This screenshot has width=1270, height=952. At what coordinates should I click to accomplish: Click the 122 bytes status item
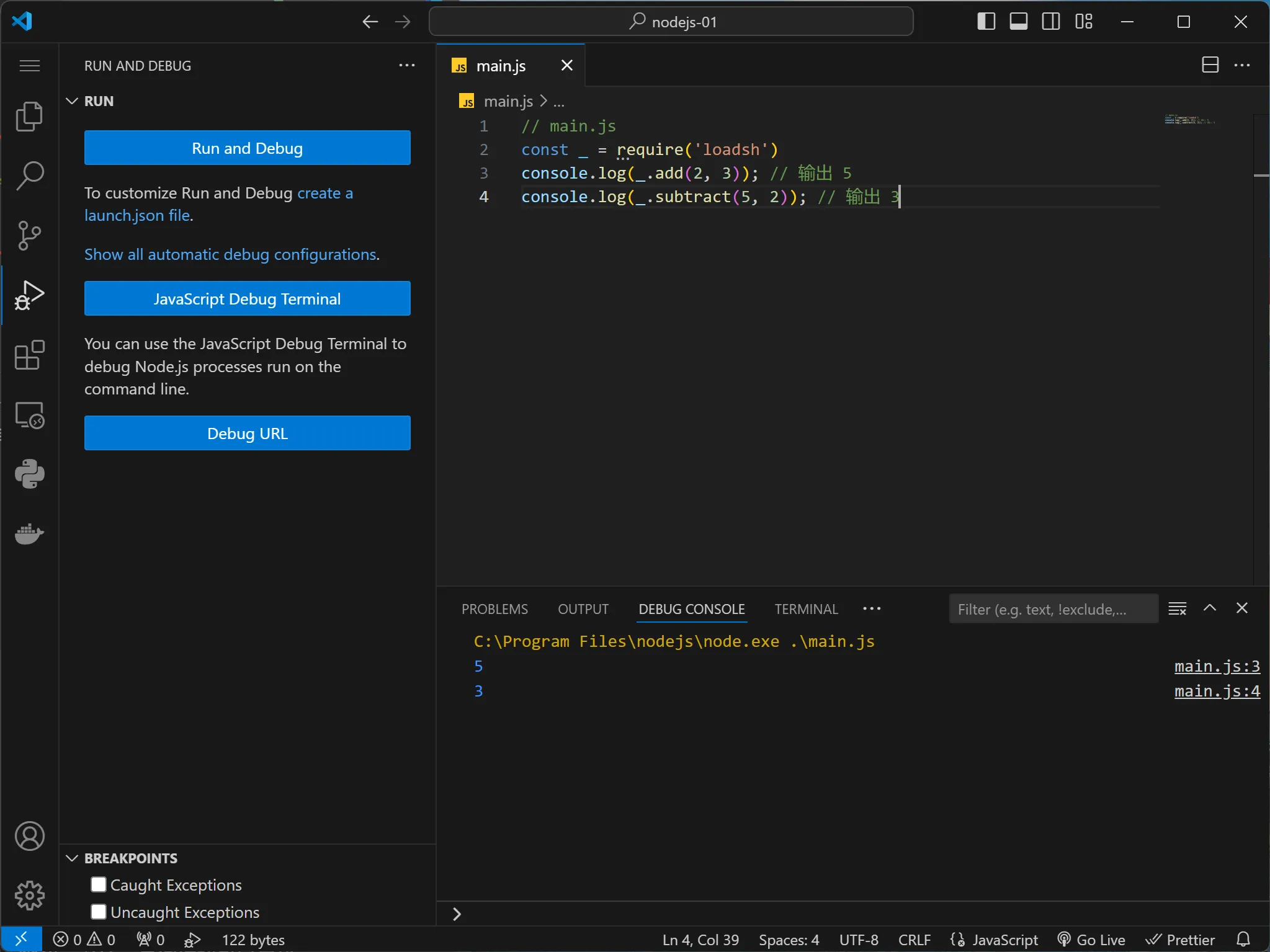[x=253, y=940]
